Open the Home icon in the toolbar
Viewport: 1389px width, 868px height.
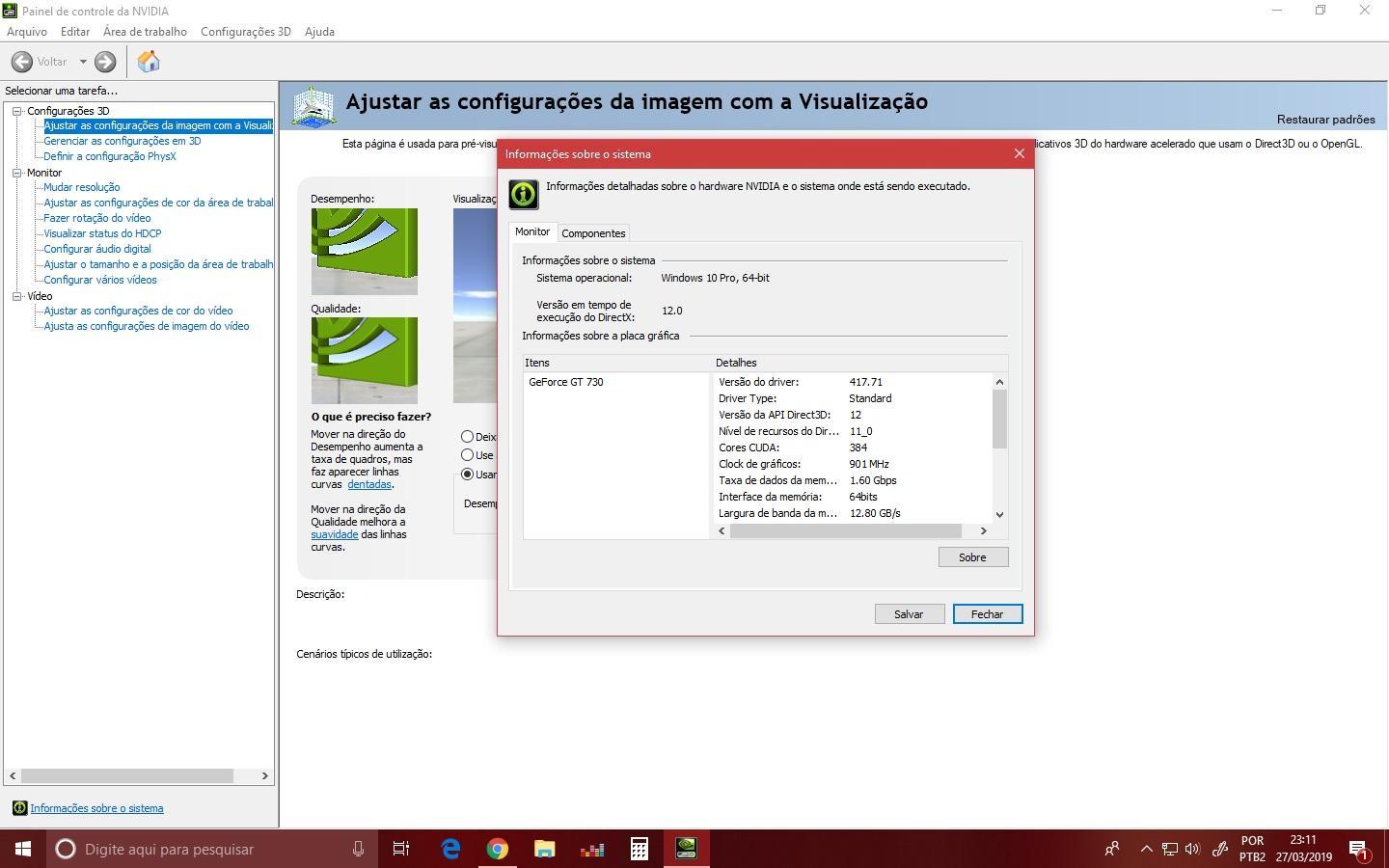[x=149, y=62]
